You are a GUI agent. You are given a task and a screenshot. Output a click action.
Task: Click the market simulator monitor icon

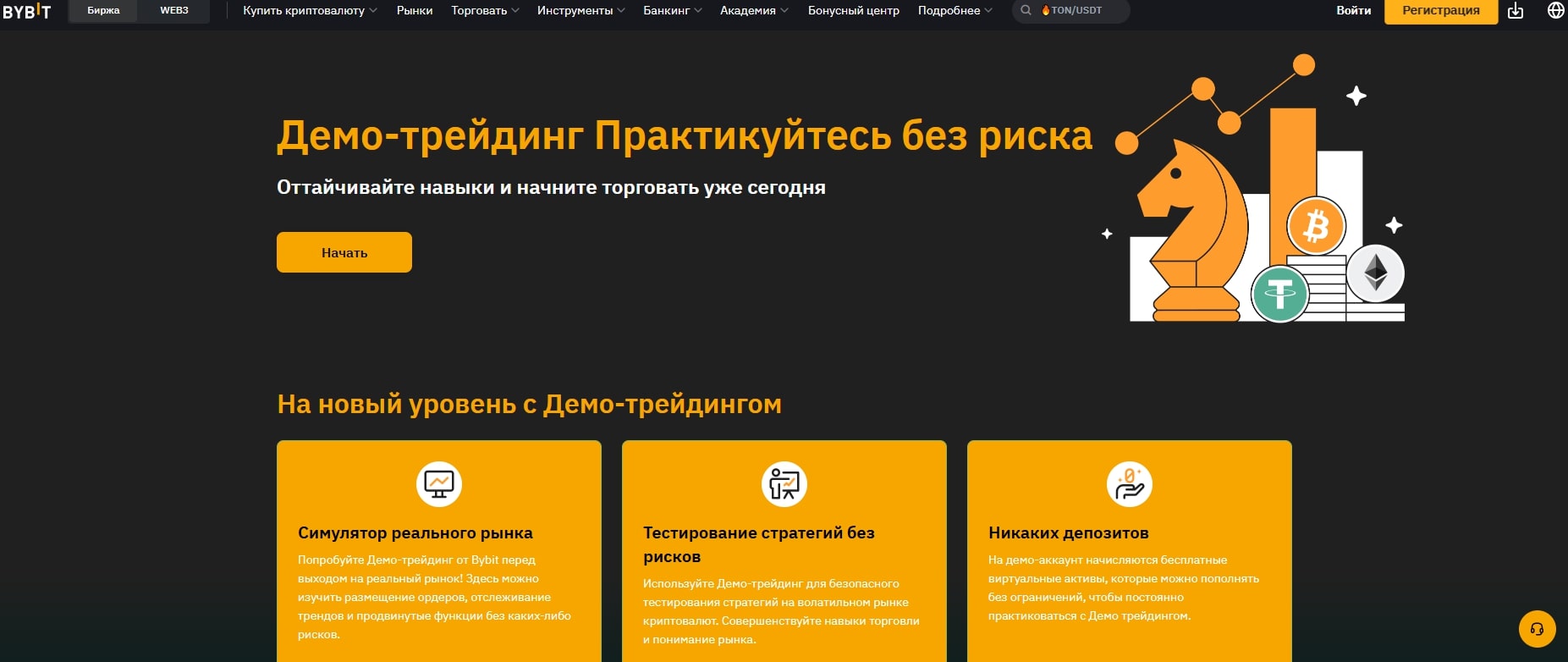coord(439,484)
